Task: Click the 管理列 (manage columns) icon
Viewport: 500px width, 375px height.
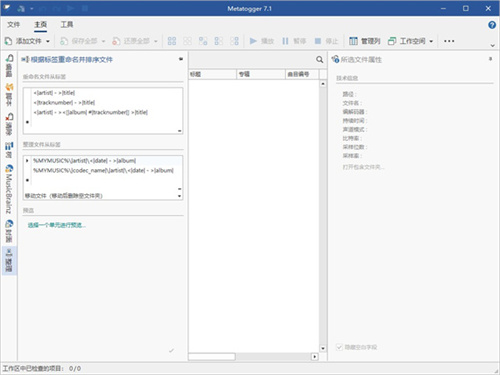Action: tap(353, 41)
